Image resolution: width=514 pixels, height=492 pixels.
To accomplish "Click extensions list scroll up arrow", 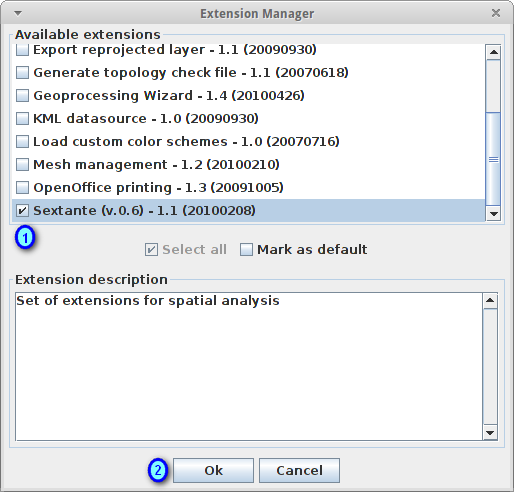I will (x=493, y=52).
